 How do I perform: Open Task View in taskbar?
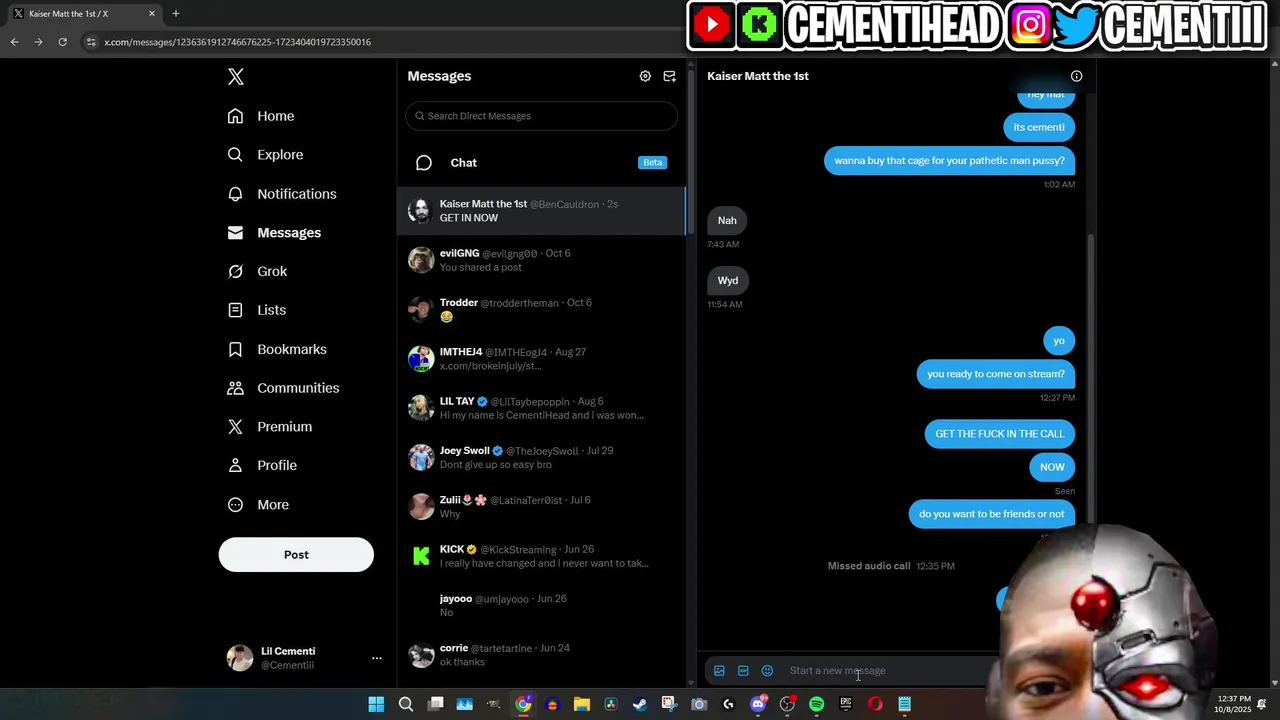(x=435, y=705)
